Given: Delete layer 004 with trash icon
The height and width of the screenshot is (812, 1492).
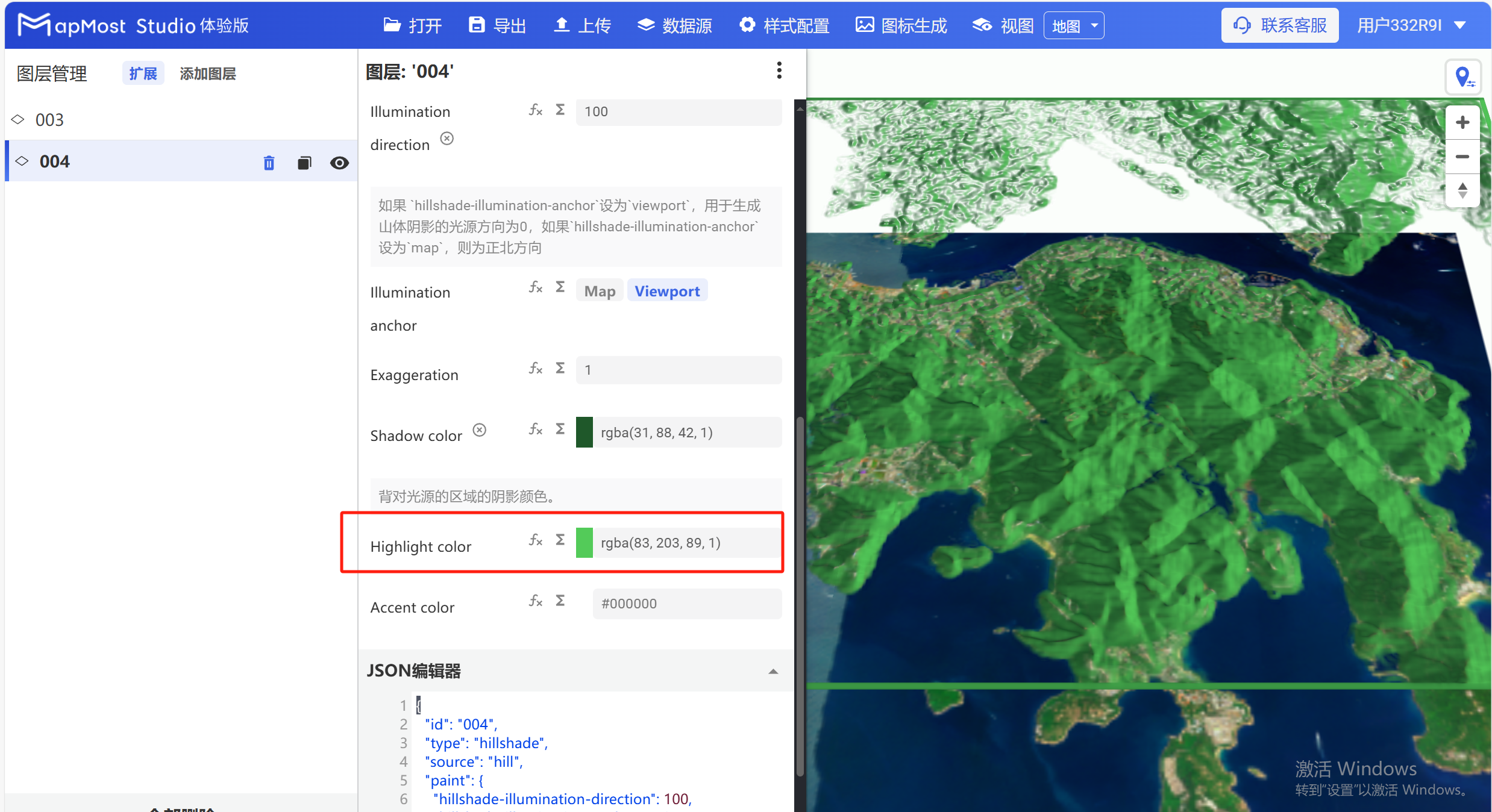Looking at the screenshot, I should [269, 163].
